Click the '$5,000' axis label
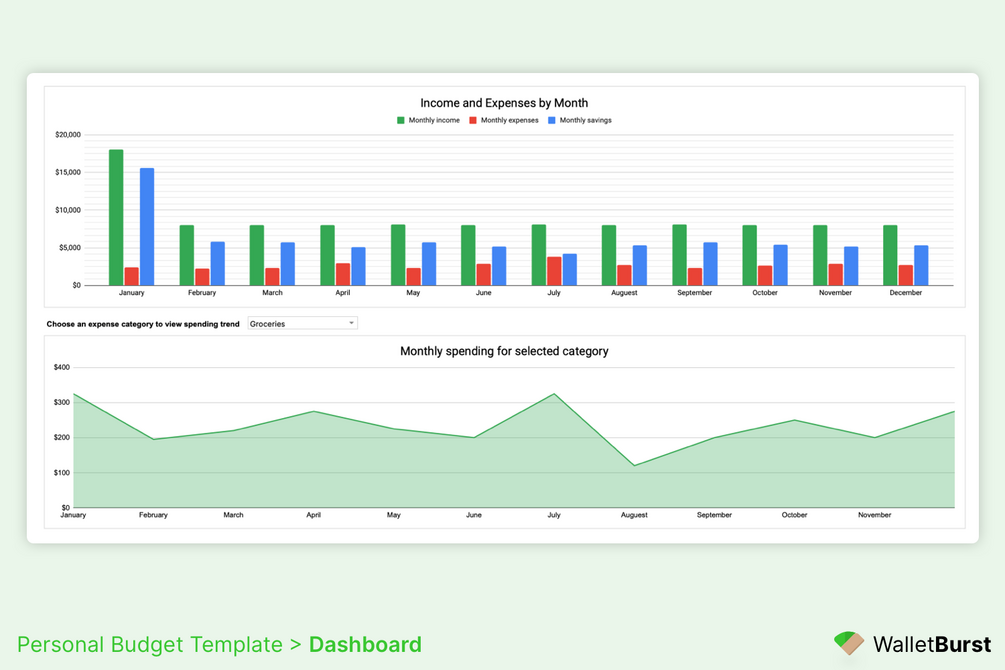The image size is (1005, 670). 70,247
